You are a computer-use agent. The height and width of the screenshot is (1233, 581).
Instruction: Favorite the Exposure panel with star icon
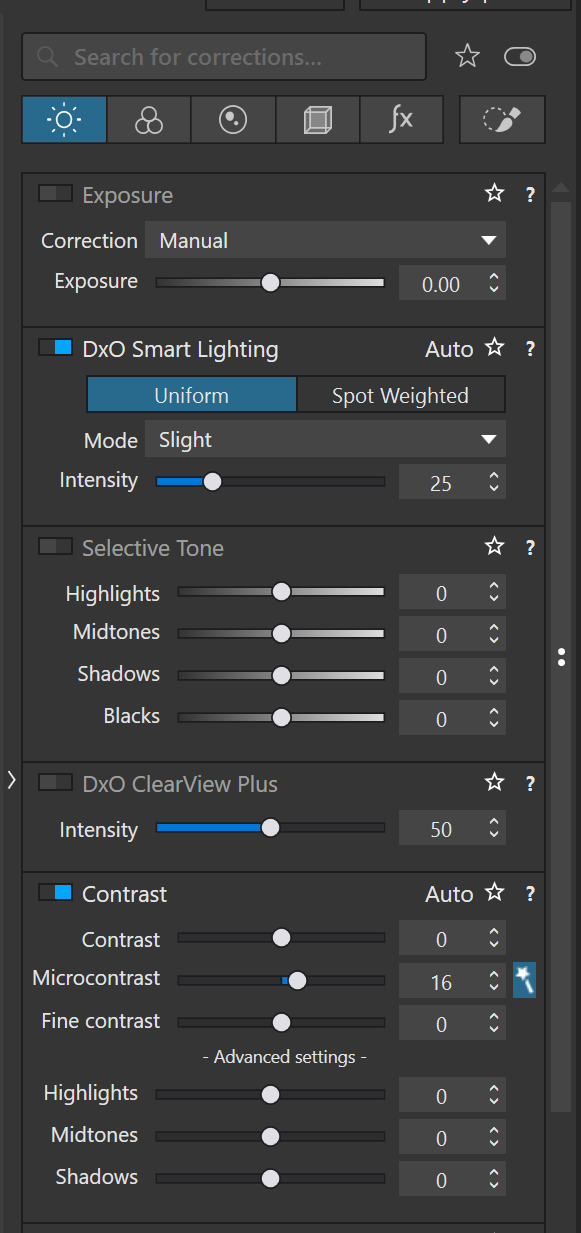494,194
